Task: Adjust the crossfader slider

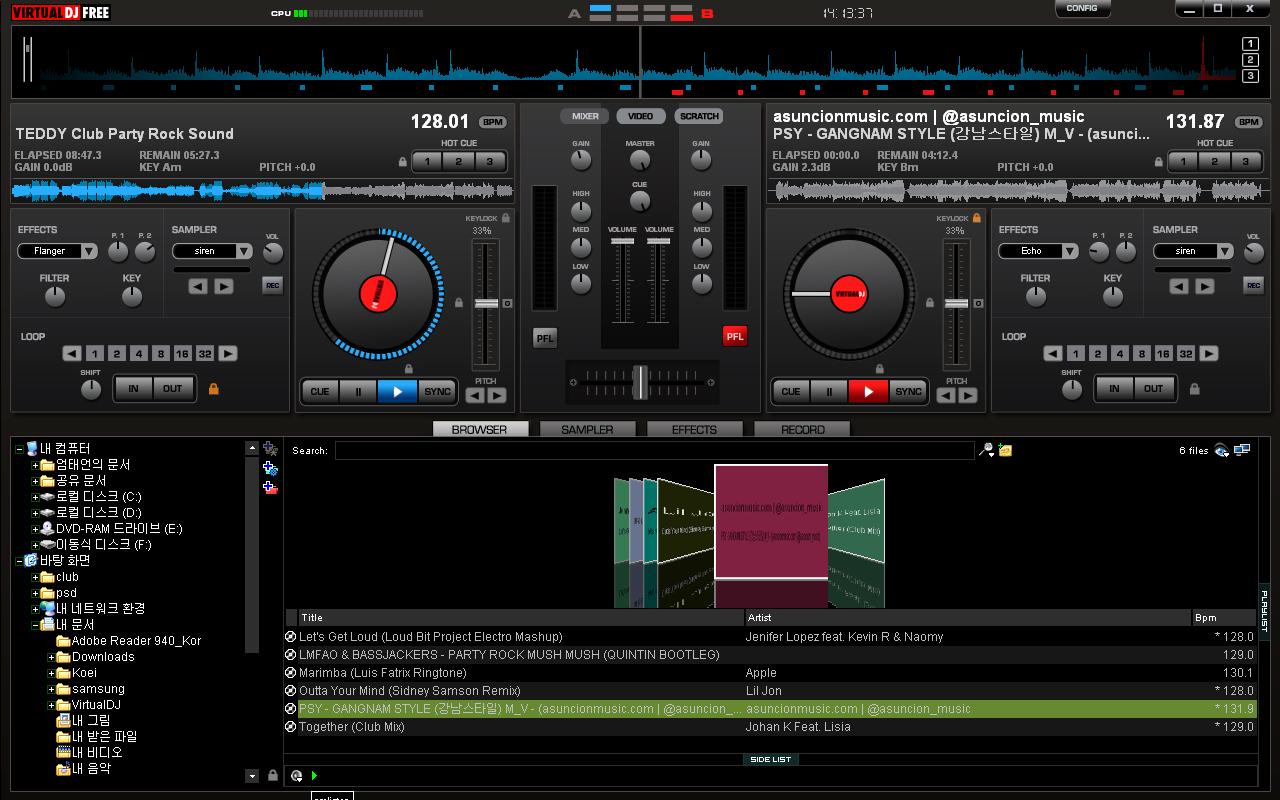Action: point(640,382)
